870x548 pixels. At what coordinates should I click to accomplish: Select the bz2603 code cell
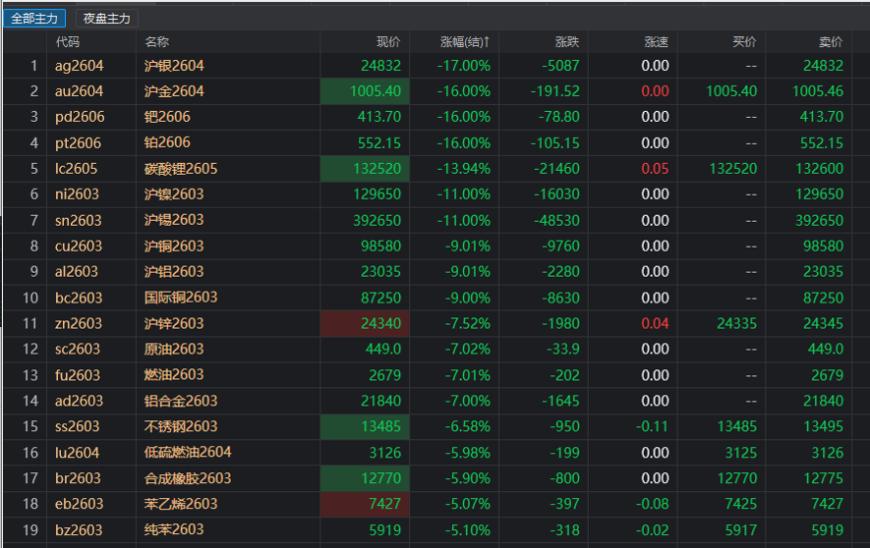coord(79,530)
